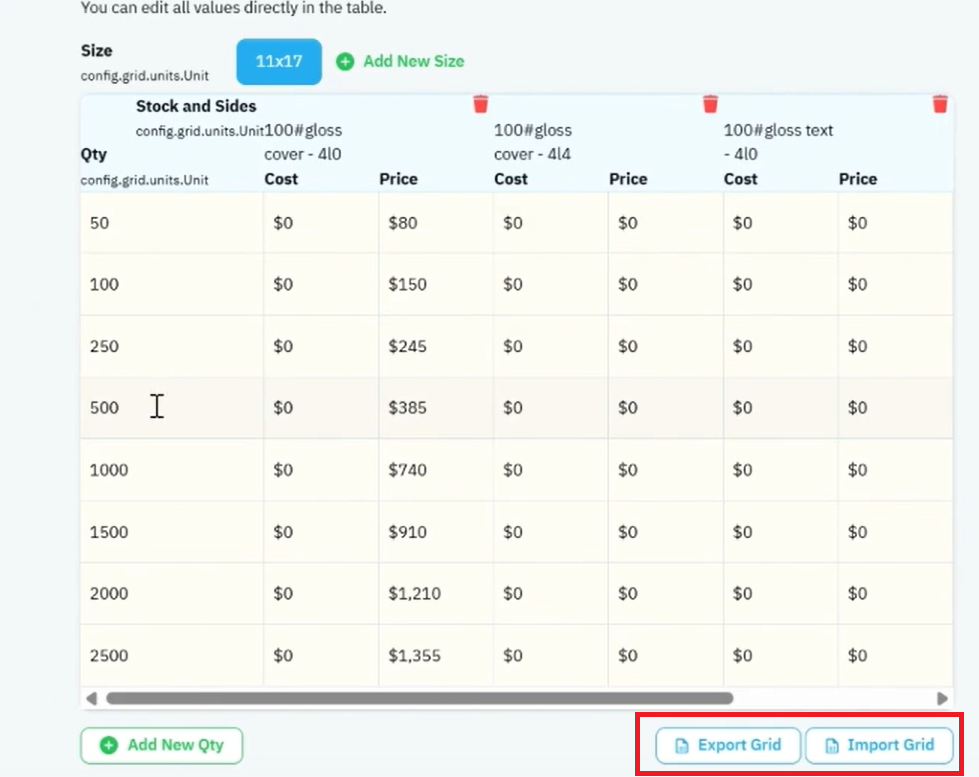979x777 pixels.
Task: Add a new size
Action: (400, 61)
